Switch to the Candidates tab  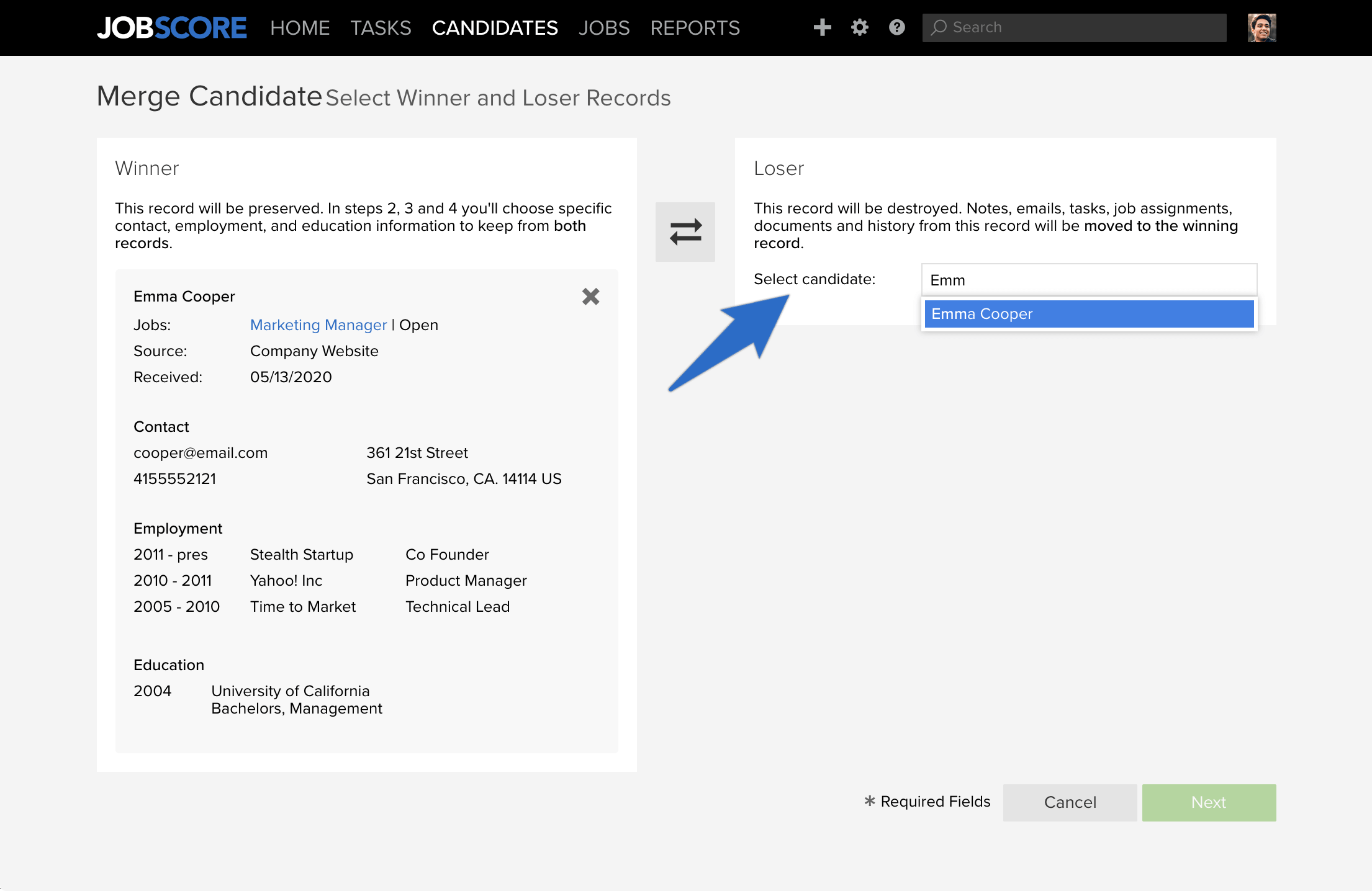click(x=495, y=28)
